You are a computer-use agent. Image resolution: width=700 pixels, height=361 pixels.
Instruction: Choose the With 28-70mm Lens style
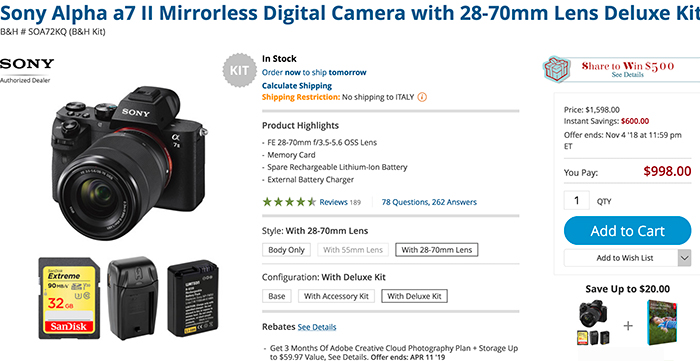coord(437,250)
